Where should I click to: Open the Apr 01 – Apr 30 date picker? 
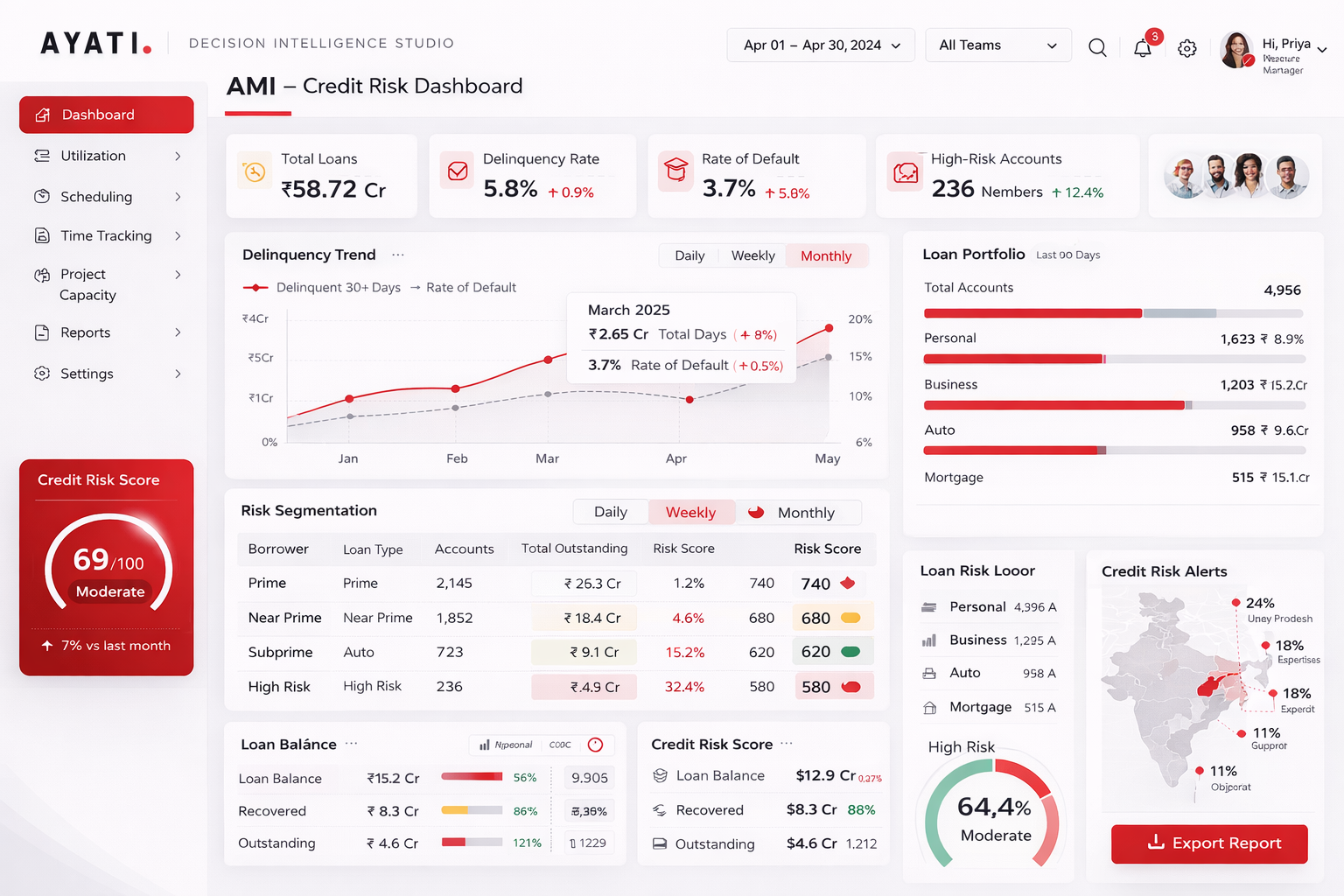(x=819, y=45)
